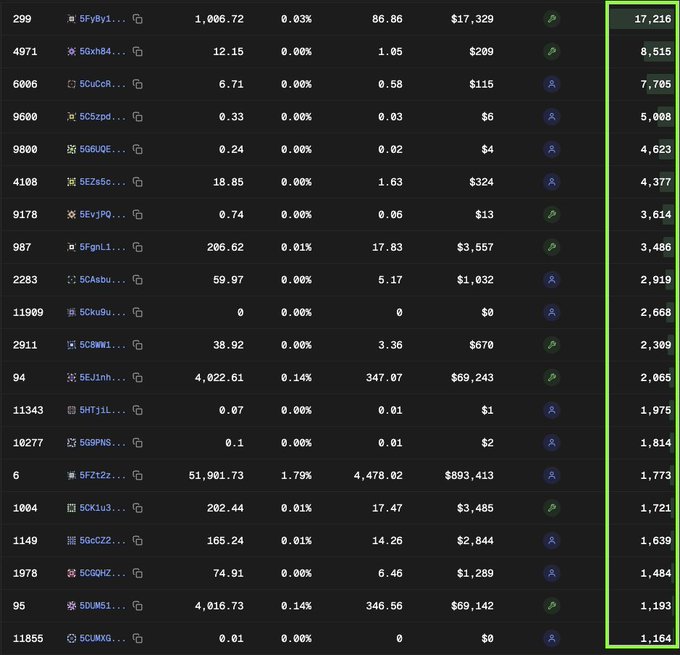The height and width of the screenshot is (655, 680).
Task: Click the blue user icon in row 11855
Action: click(552, 639)
